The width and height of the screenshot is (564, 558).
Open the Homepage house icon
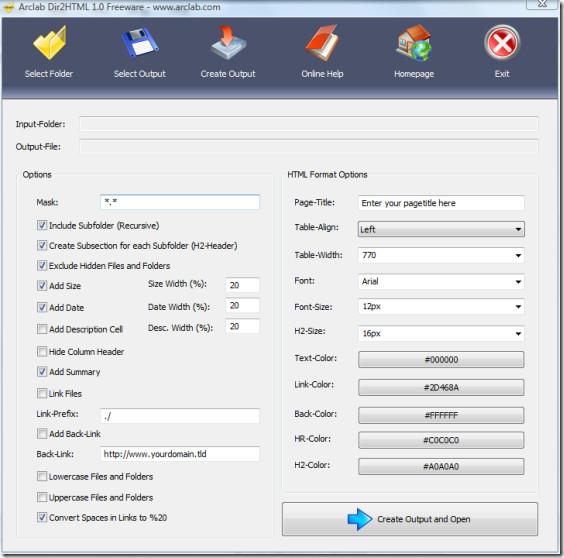tap(414, 42)
